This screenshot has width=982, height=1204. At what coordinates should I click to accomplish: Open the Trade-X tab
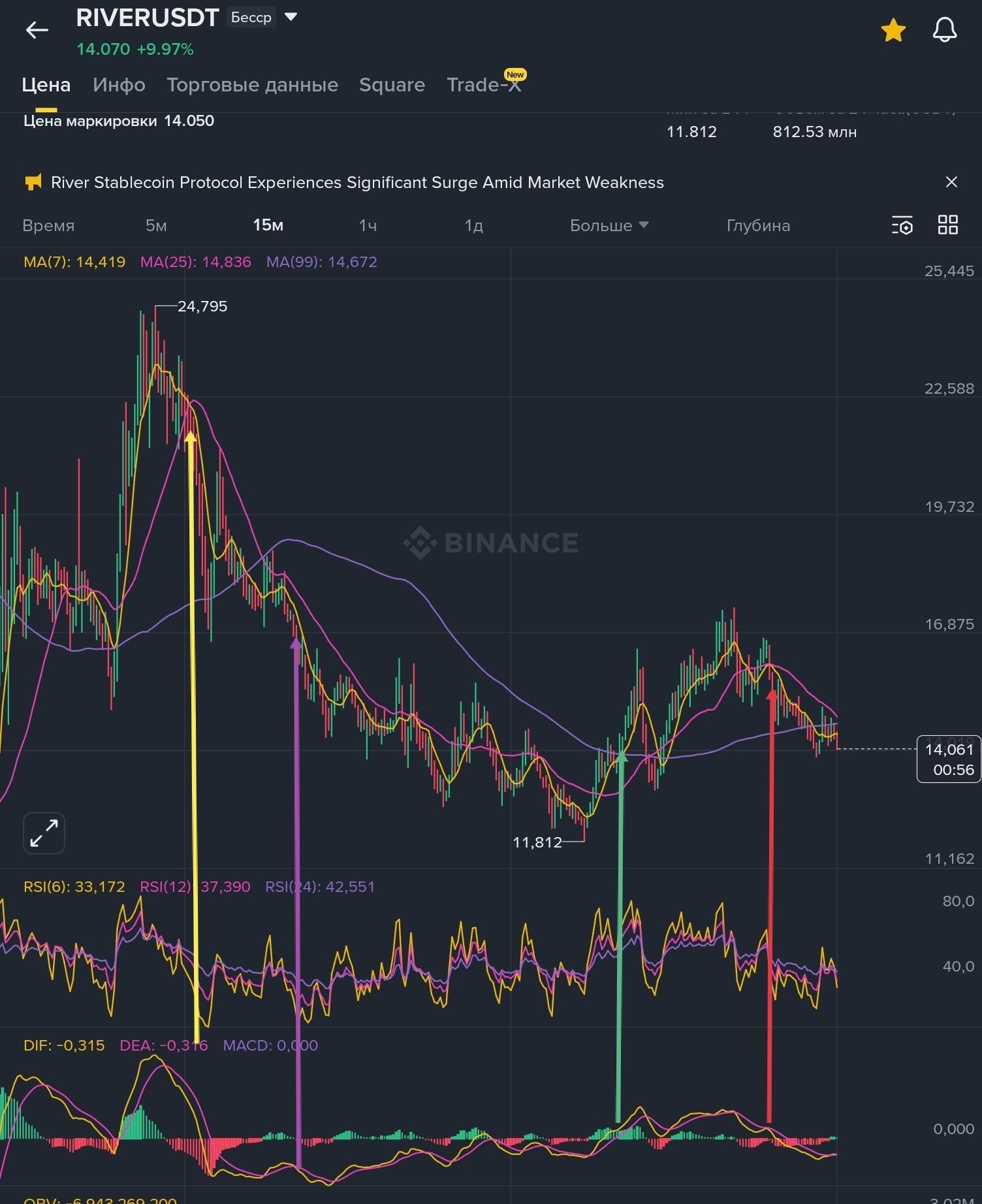[484, 85]
